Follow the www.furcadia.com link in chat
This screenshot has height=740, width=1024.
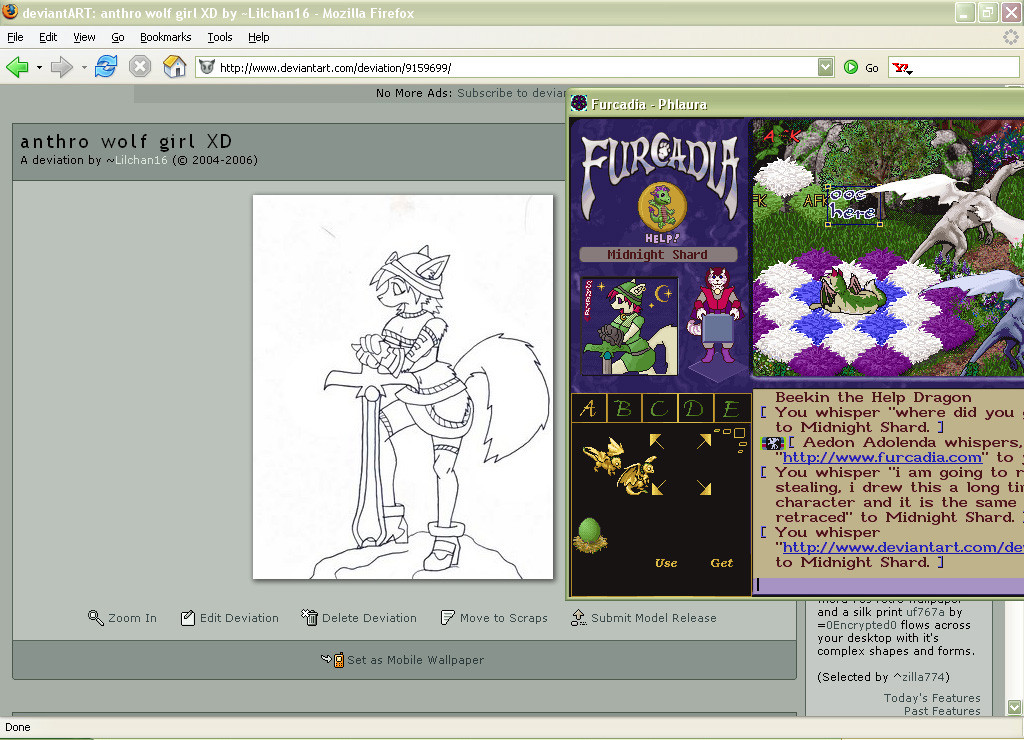point(882,457)
